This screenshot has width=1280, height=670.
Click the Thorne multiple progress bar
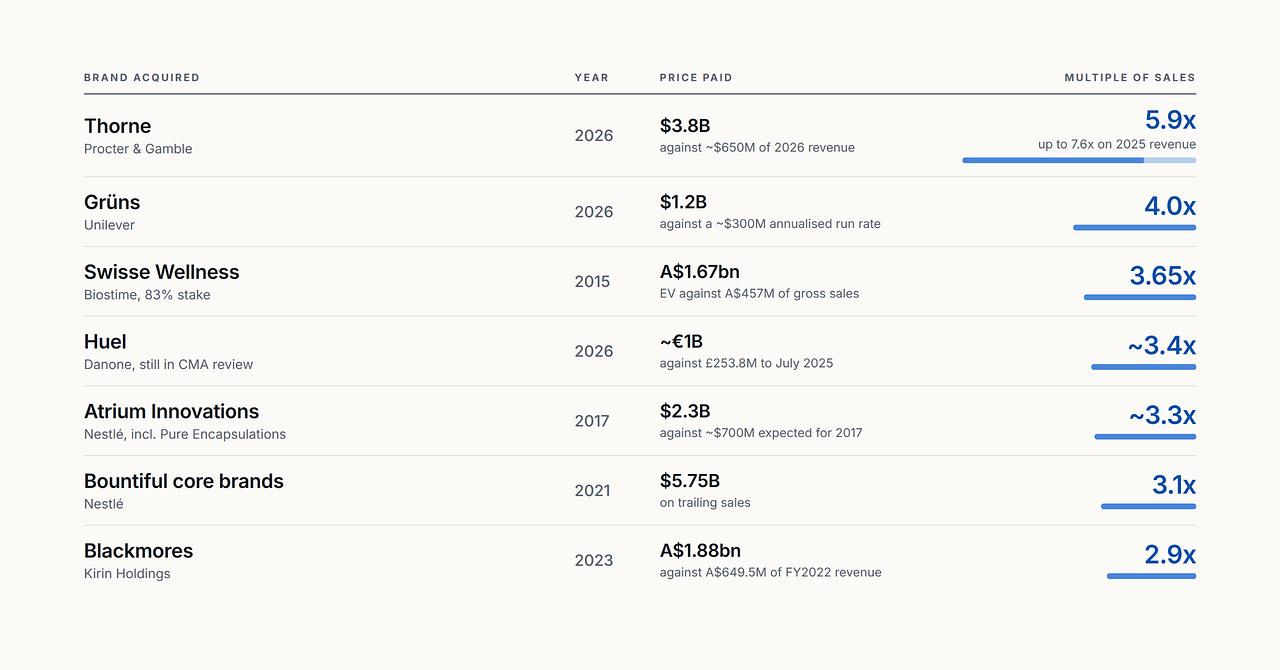click(x=1079, y=160)
